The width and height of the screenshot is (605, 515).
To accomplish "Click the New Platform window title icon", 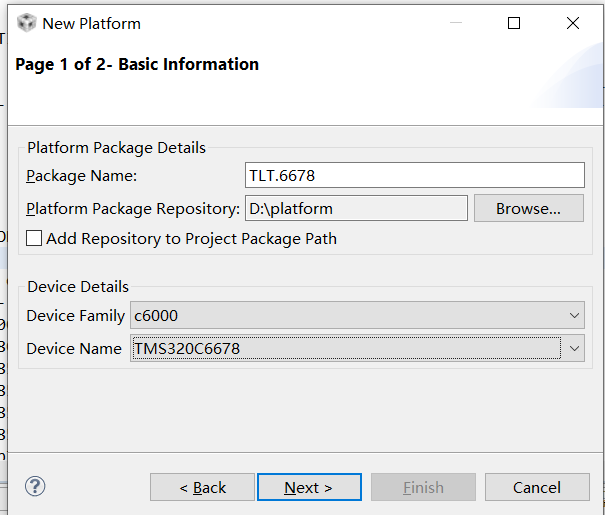I will coord(26,23).
